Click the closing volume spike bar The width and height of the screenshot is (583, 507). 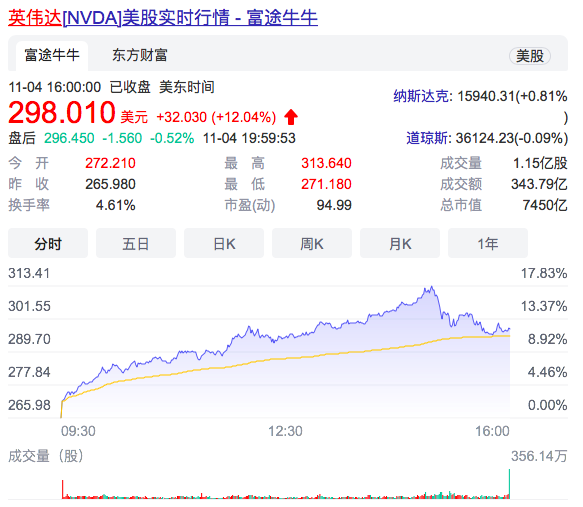coord(509,484)
